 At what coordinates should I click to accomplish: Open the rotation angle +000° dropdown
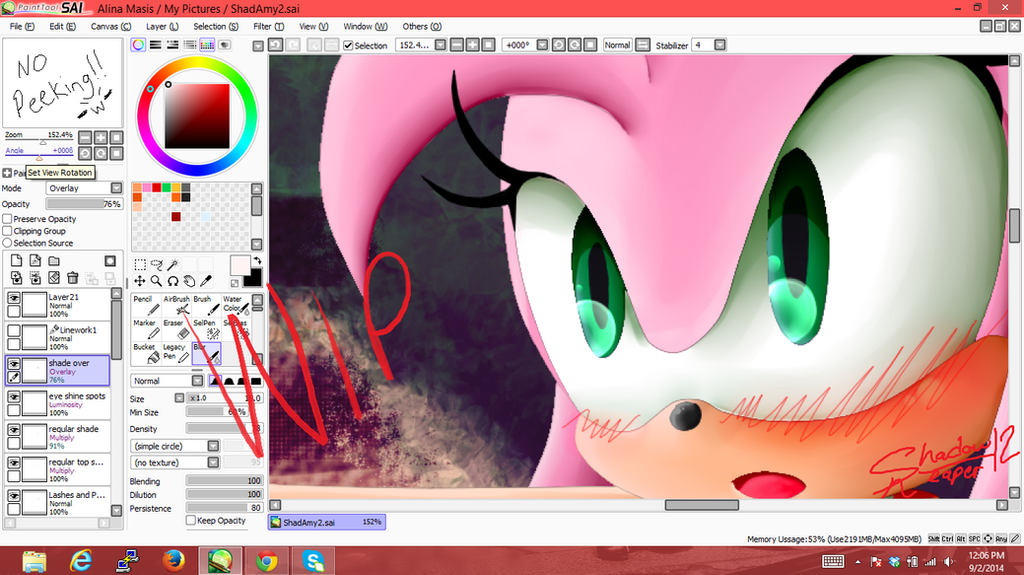point(543,45)
